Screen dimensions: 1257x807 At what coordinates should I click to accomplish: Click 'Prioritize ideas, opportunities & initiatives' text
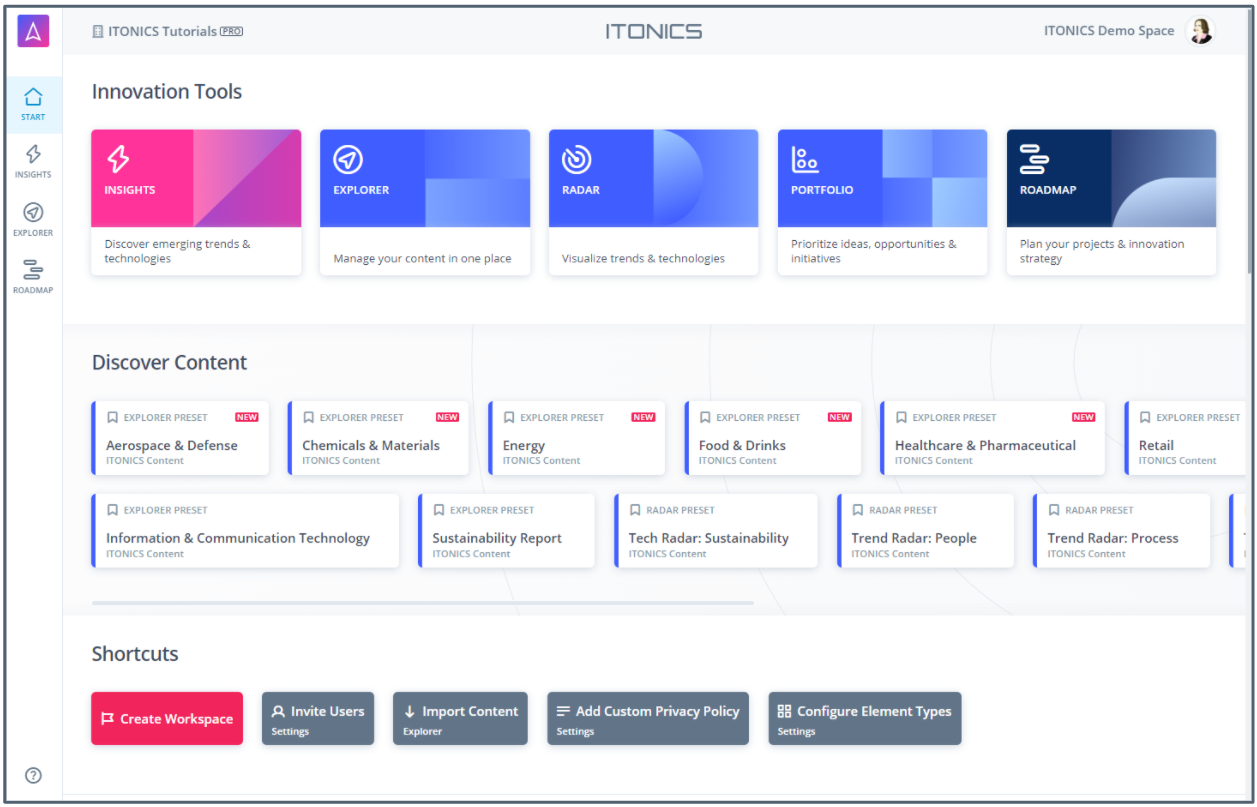coord(874,251)
